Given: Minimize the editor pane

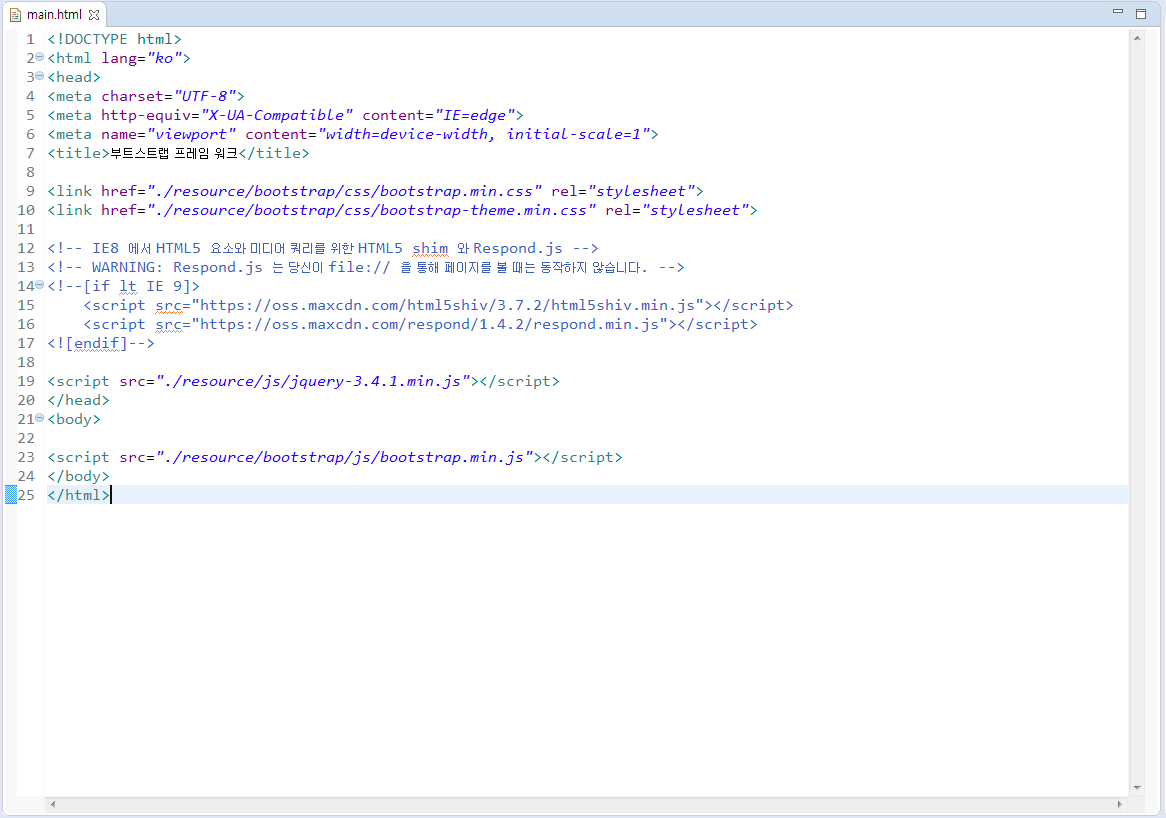Looking at the screenshot, I should click(1118, 12).
